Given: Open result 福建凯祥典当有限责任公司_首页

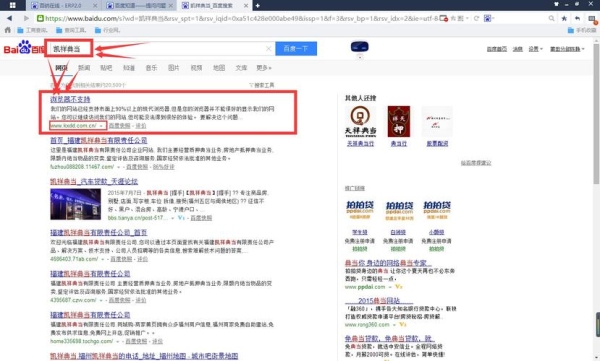Looking at the screenshot, I should pos(99,232).
